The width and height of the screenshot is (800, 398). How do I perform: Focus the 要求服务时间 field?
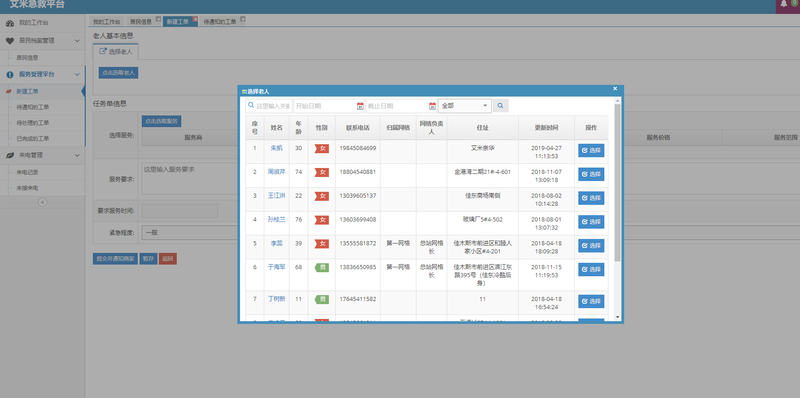[180, 211]
